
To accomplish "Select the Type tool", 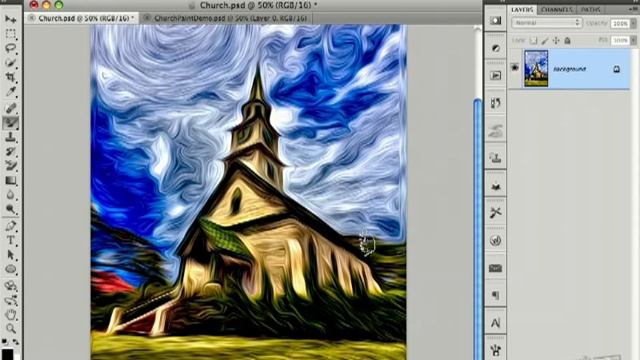I will pyautogui.click(x=11, y=240).
